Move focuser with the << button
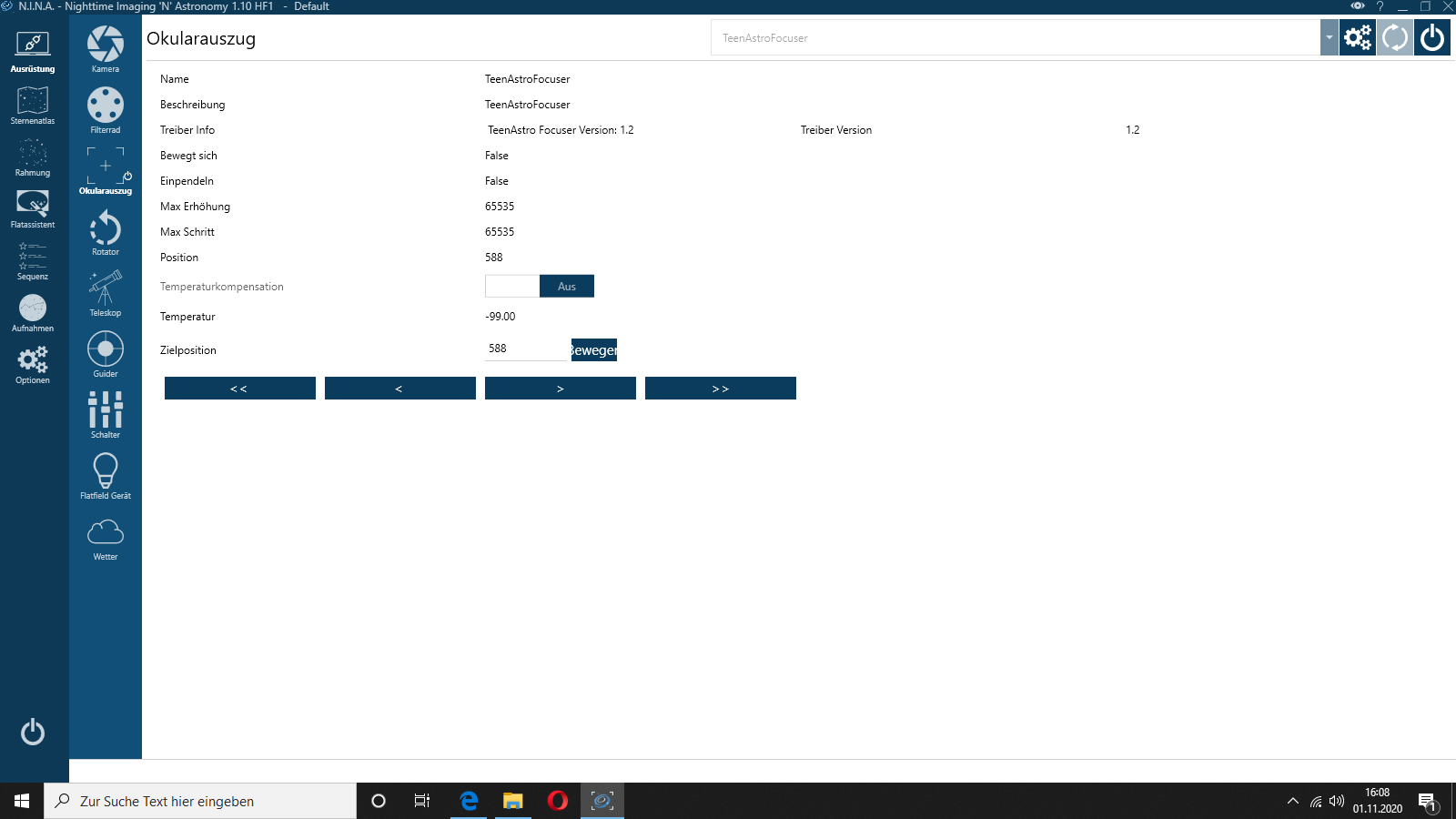The width and height of the screenshot is (1456, 819). point(240,388)
